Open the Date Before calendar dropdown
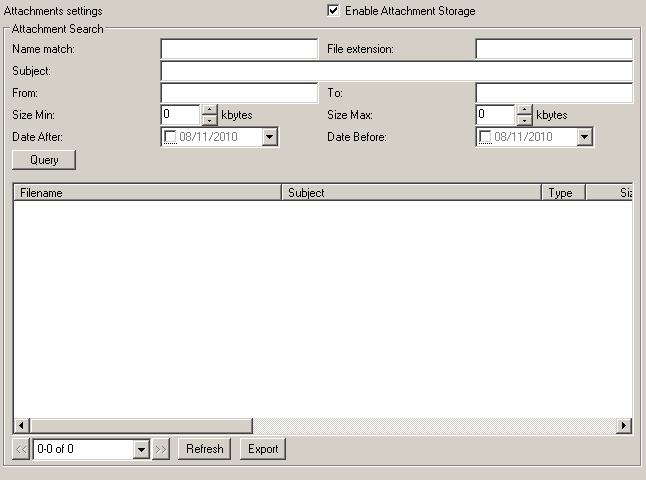 tap(585, 137)
